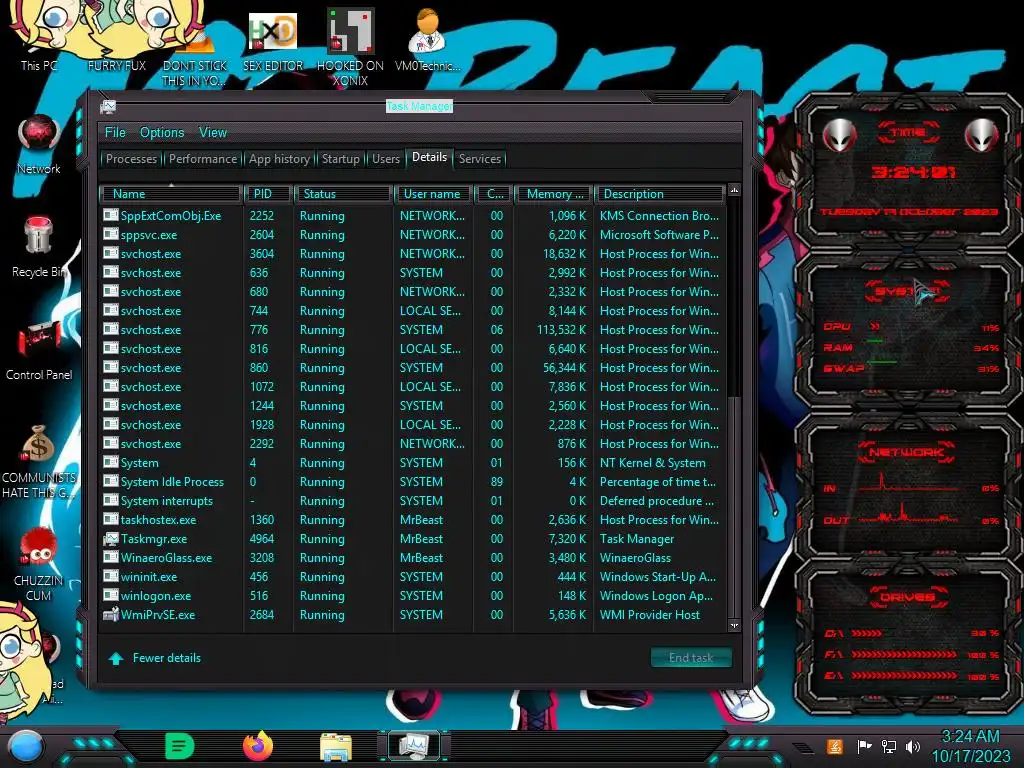
Task: Collapse with Fewer details
Action: click(x=155, y=658)
